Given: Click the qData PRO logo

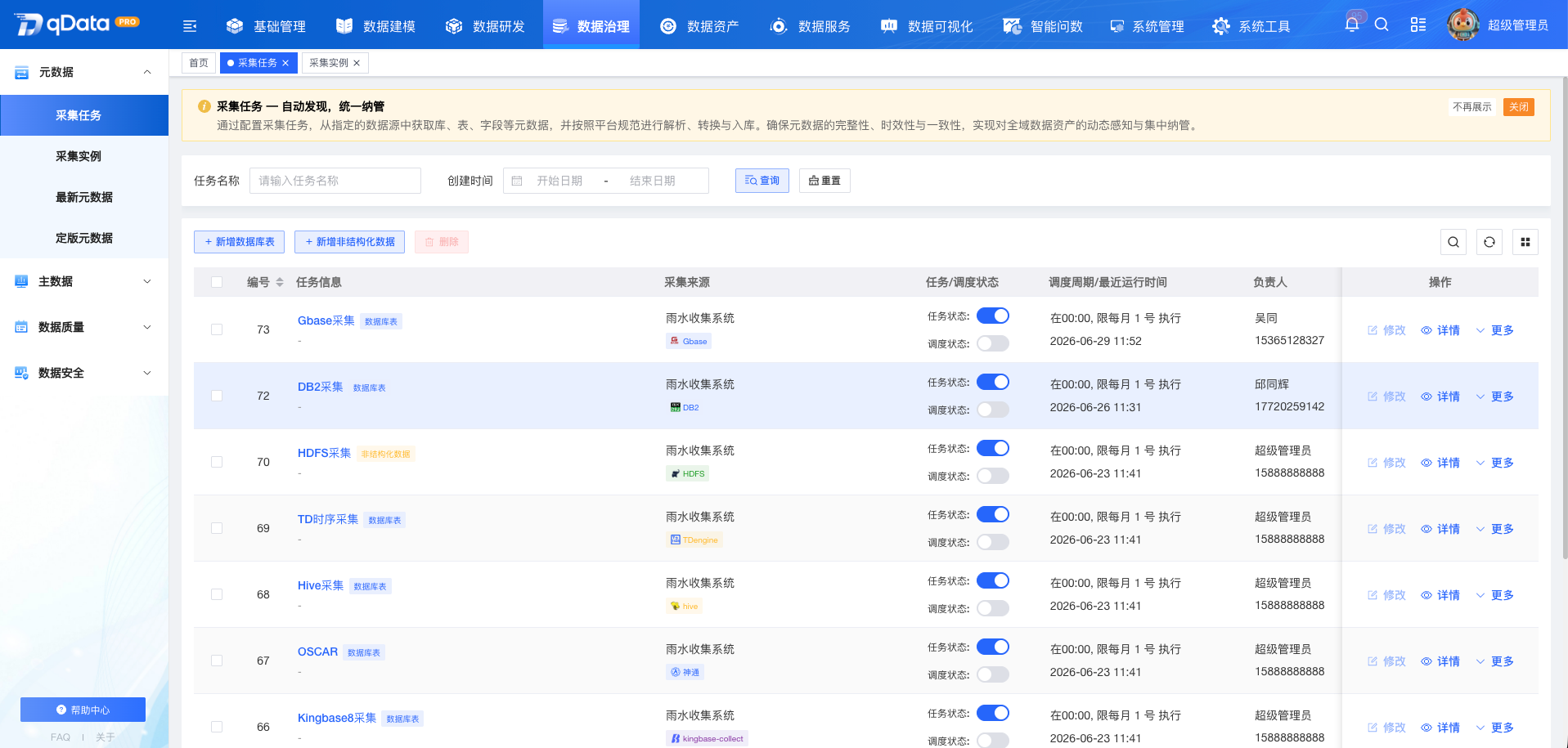Looking at the screenshot, I should tap(78, 25).
